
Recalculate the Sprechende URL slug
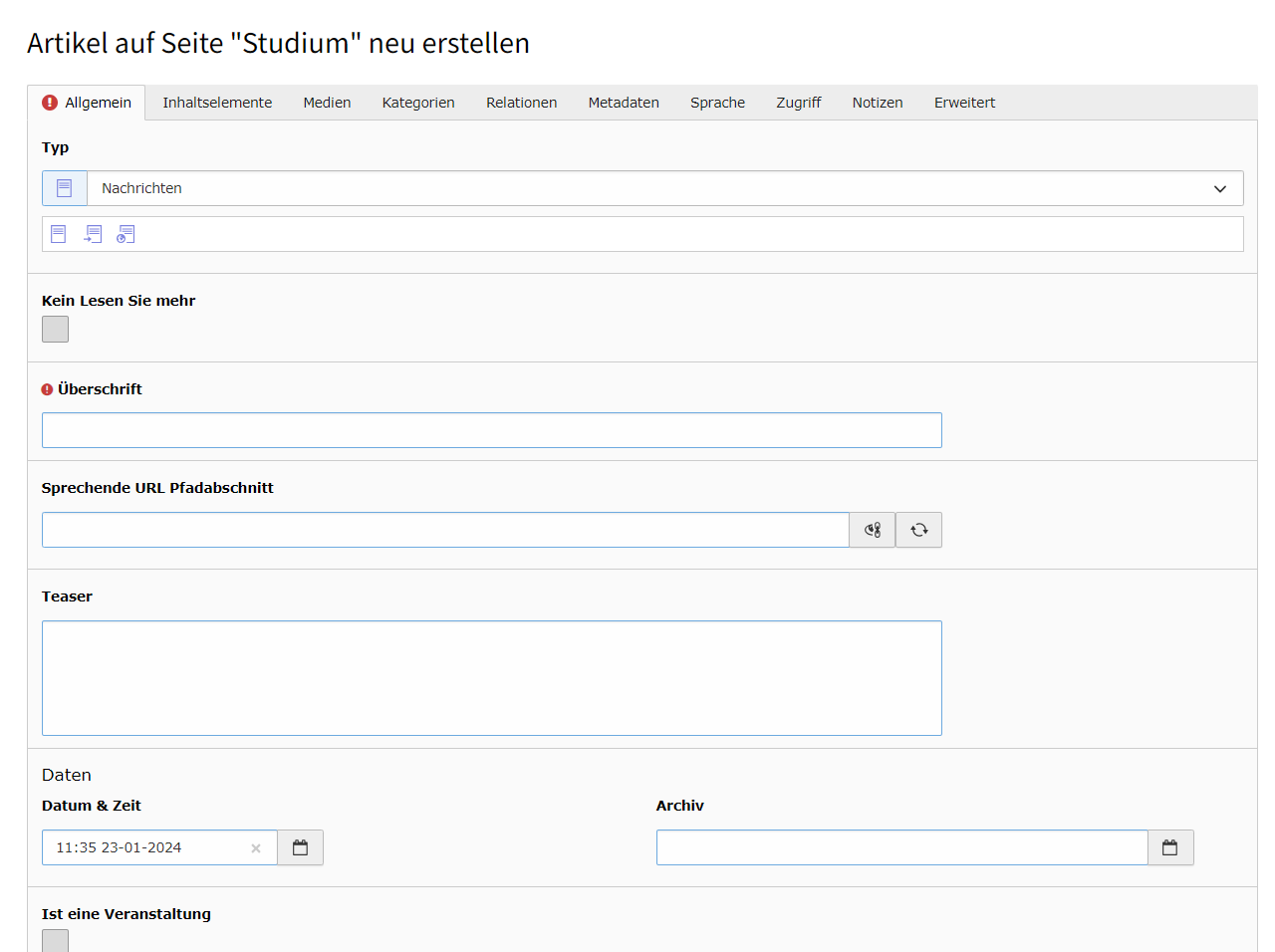[919, 530]
